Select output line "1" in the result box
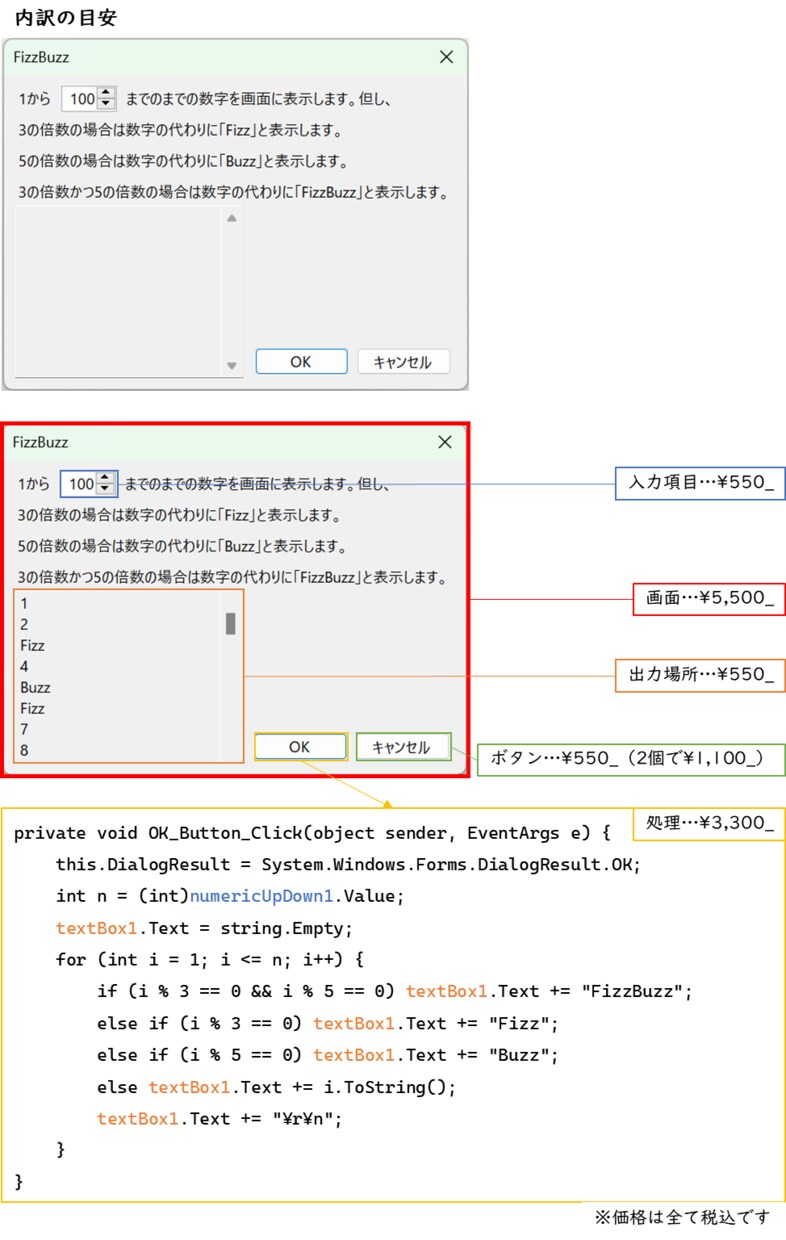The width and height of the screenshot is (786, 1240). pyautogui.click(x=24, y=604)
